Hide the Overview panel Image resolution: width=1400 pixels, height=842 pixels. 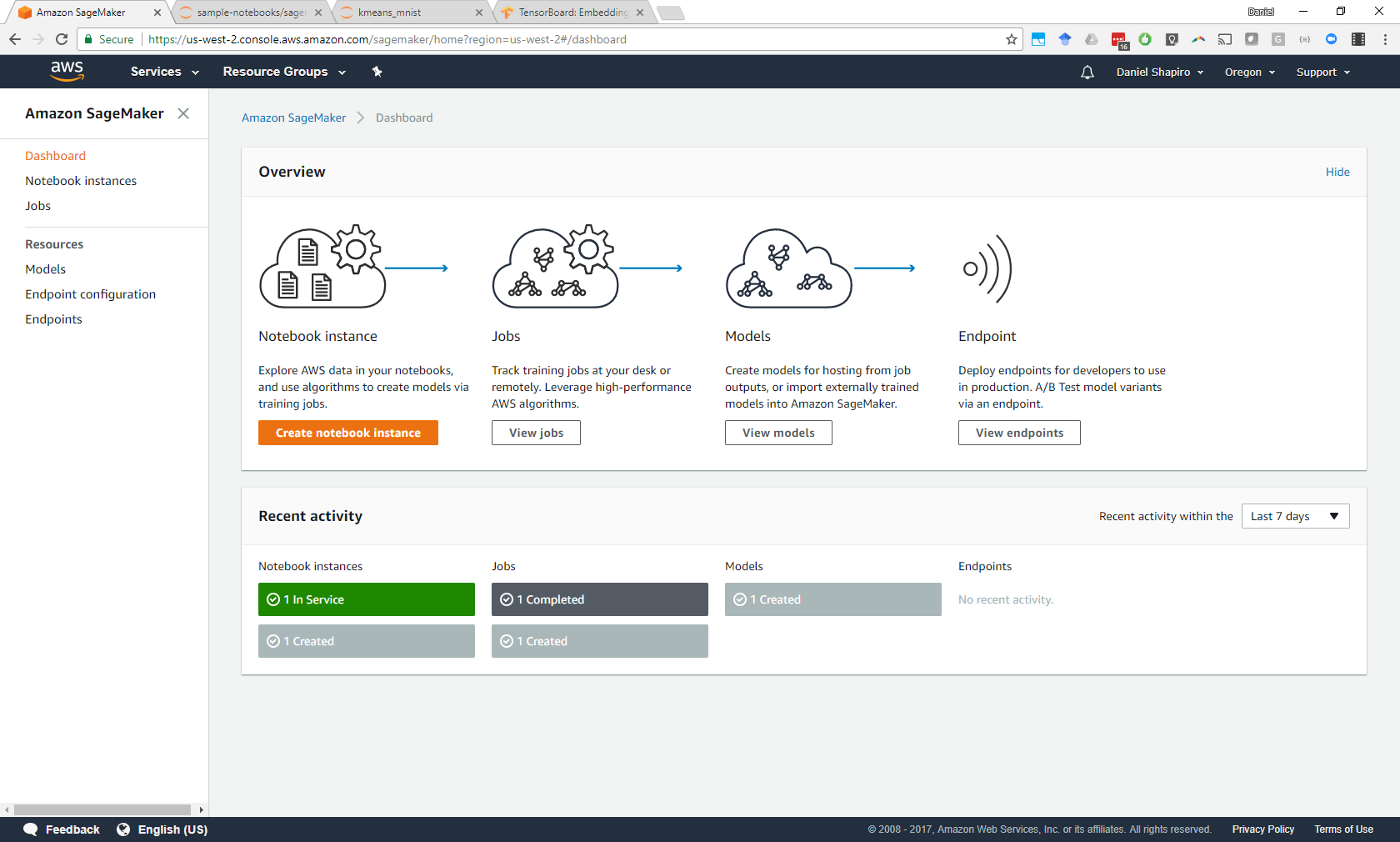point(1337,172)
